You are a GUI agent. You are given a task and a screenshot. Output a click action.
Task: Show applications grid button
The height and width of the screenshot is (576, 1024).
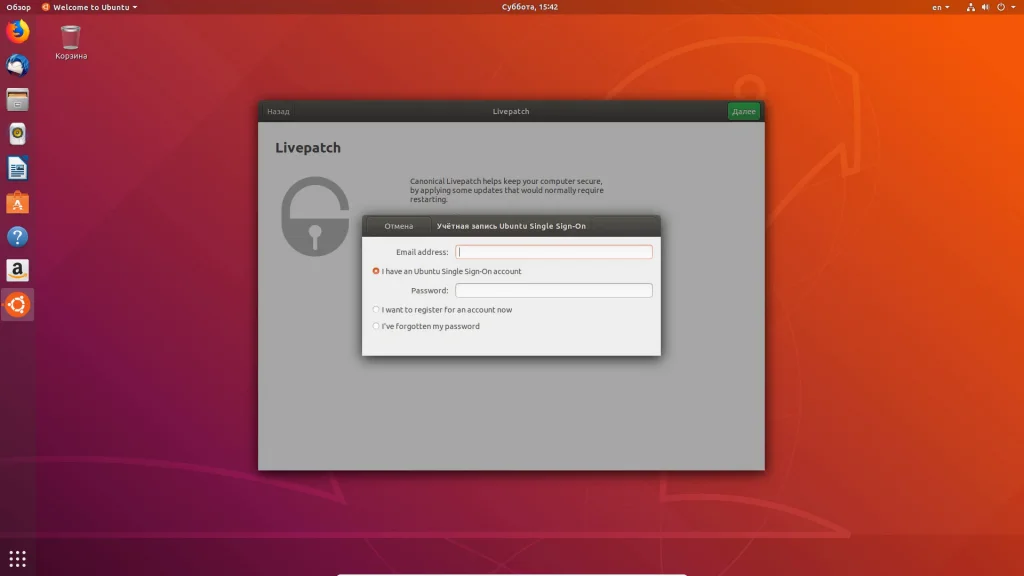18,558
